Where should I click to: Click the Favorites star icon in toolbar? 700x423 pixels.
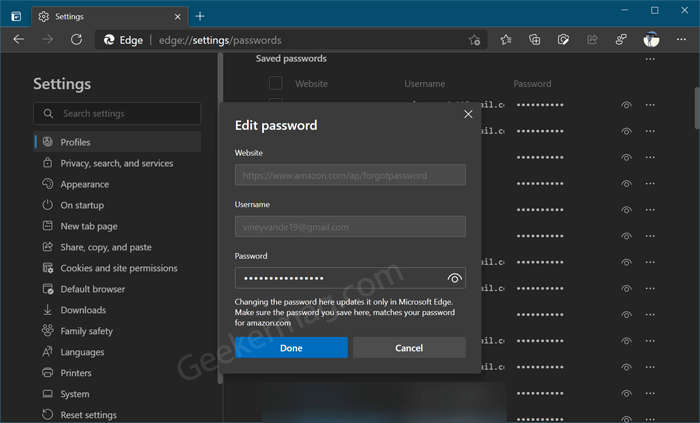click(x=506, y=40)
